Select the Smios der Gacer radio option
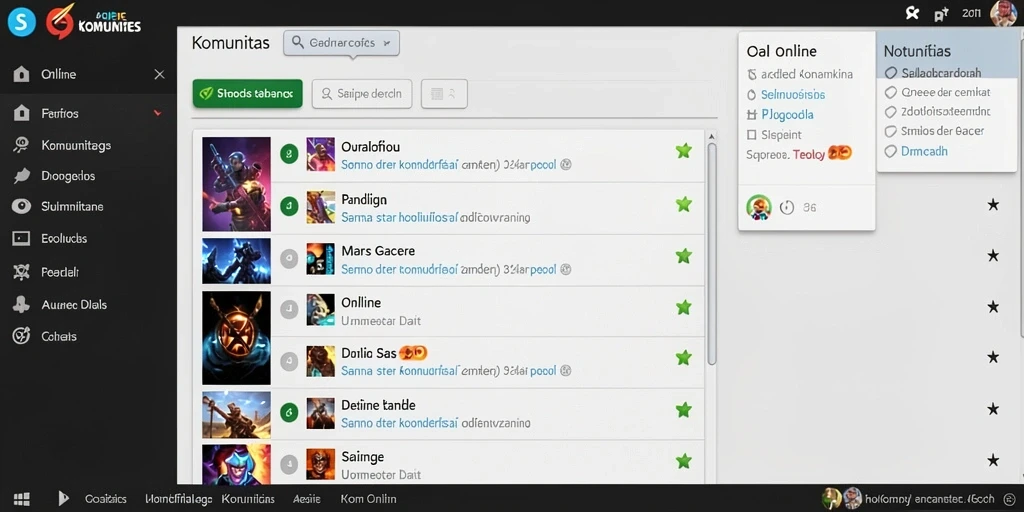Viewport: 1024px width, 512px height. [x=890, y=131]
